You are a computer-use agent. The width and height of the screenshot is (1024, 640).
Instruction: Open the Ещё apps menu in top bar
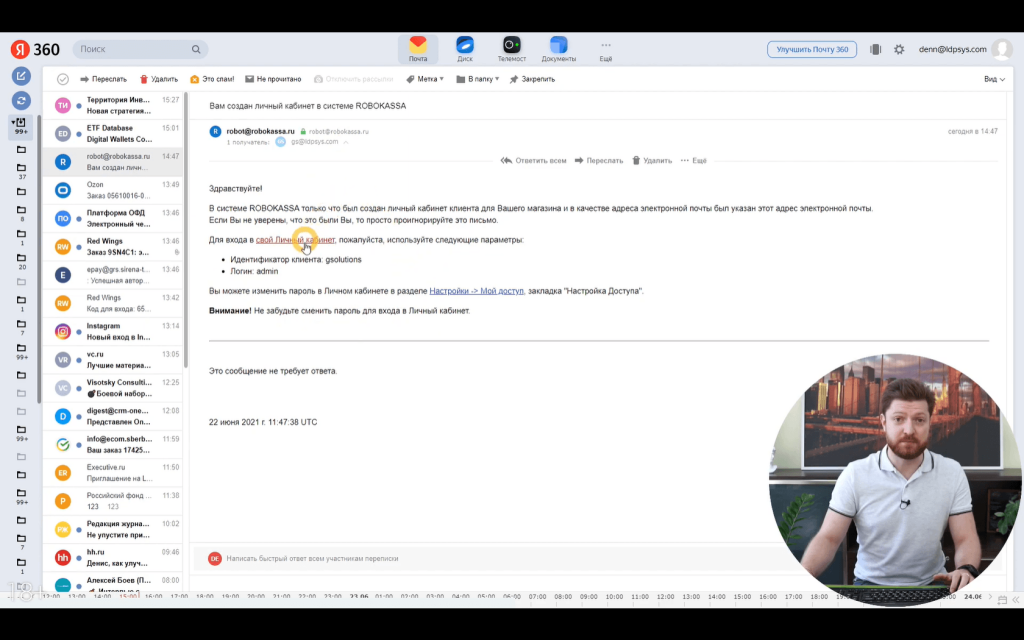(606, 50)
